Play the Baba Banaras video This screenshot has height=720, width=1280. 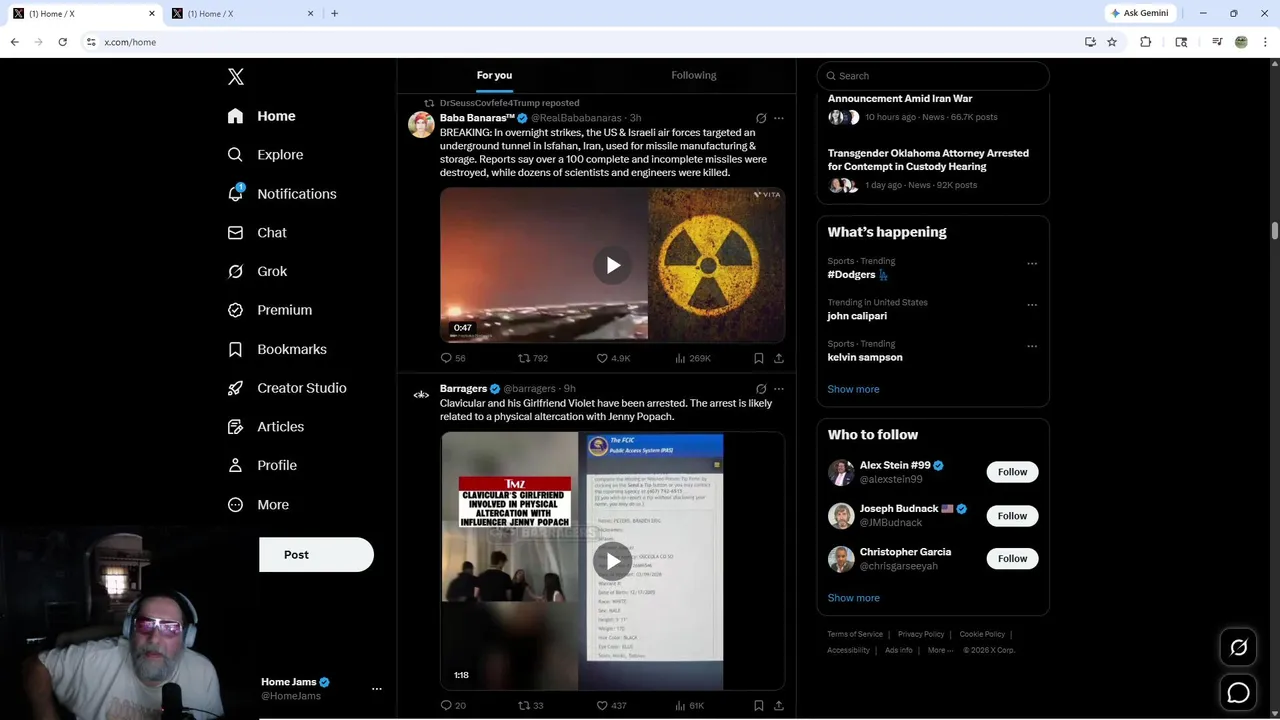pyautogui.click(x=613, y=265)
